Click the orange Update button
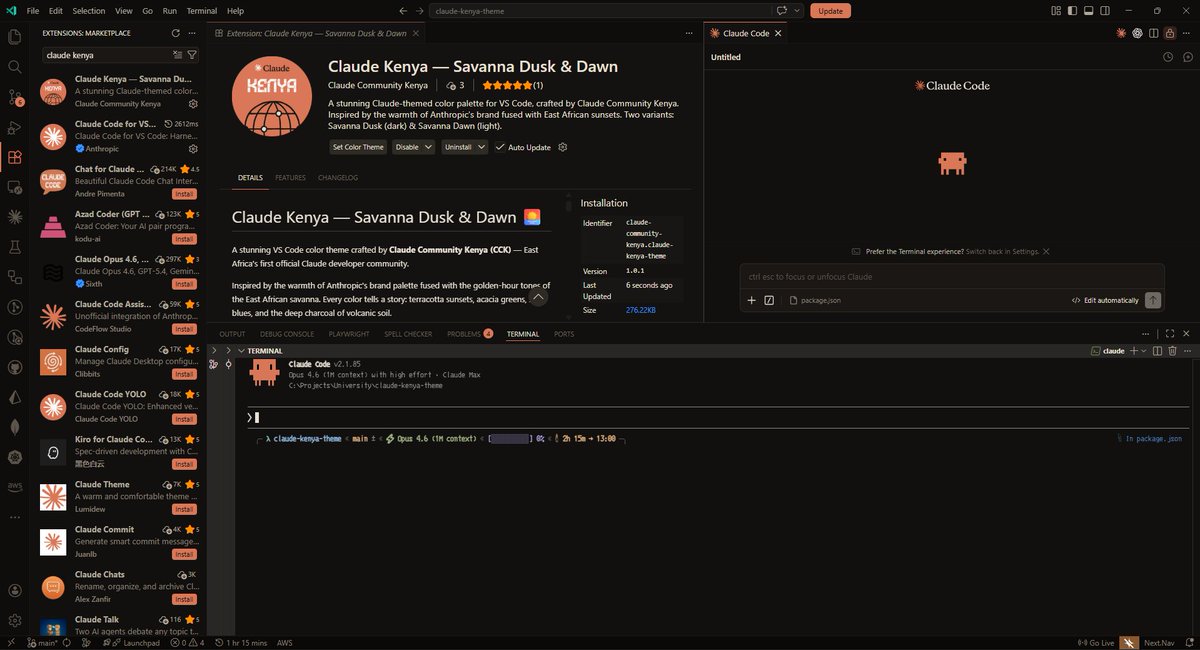Image resolution: width=1200 pixels, height=650 pixels. pos(830,11)
